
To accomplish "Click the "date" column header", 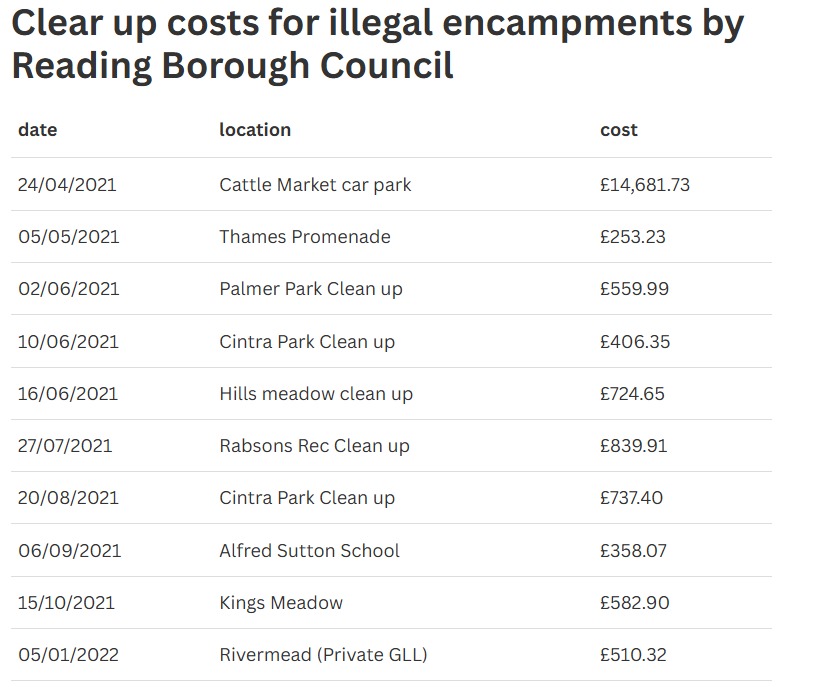I will pos(38,130).
